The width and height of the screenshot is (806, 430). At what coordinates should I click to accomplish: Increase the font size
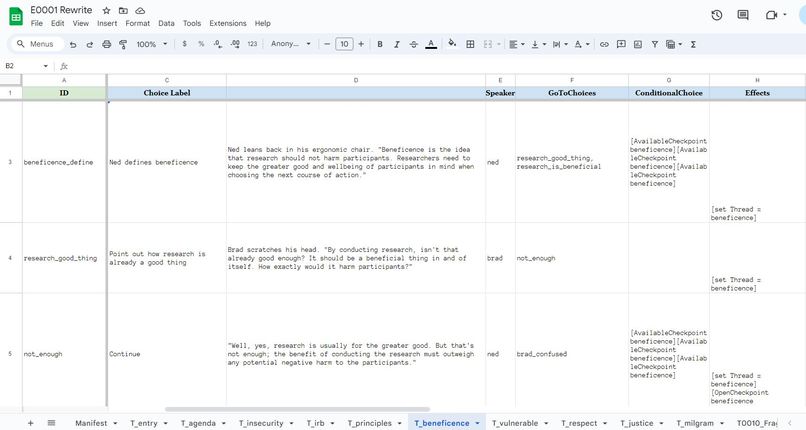[x=361, y=44]
